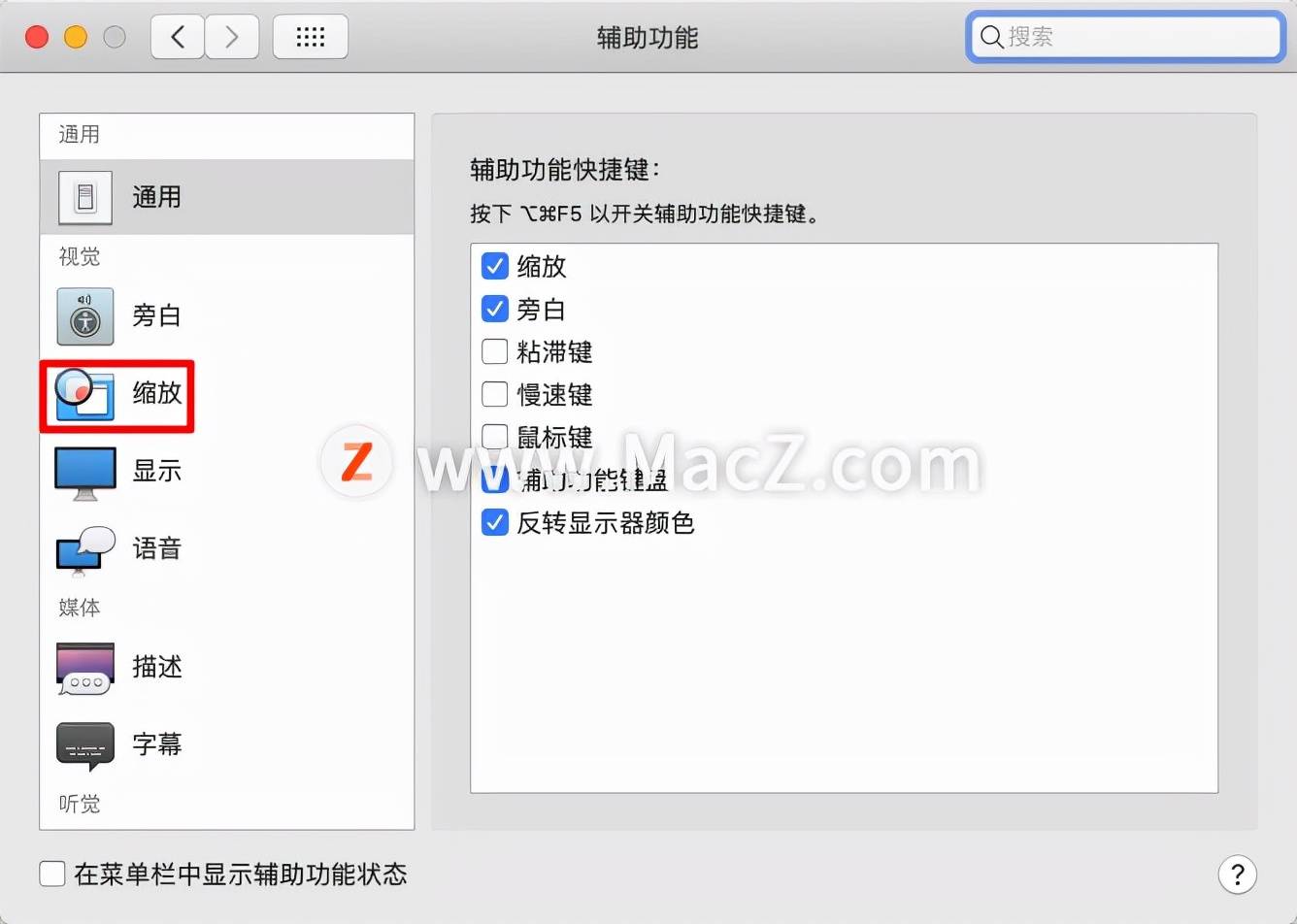
Task: Click the 搜索 search field
Action: [x=1126, y=37]
